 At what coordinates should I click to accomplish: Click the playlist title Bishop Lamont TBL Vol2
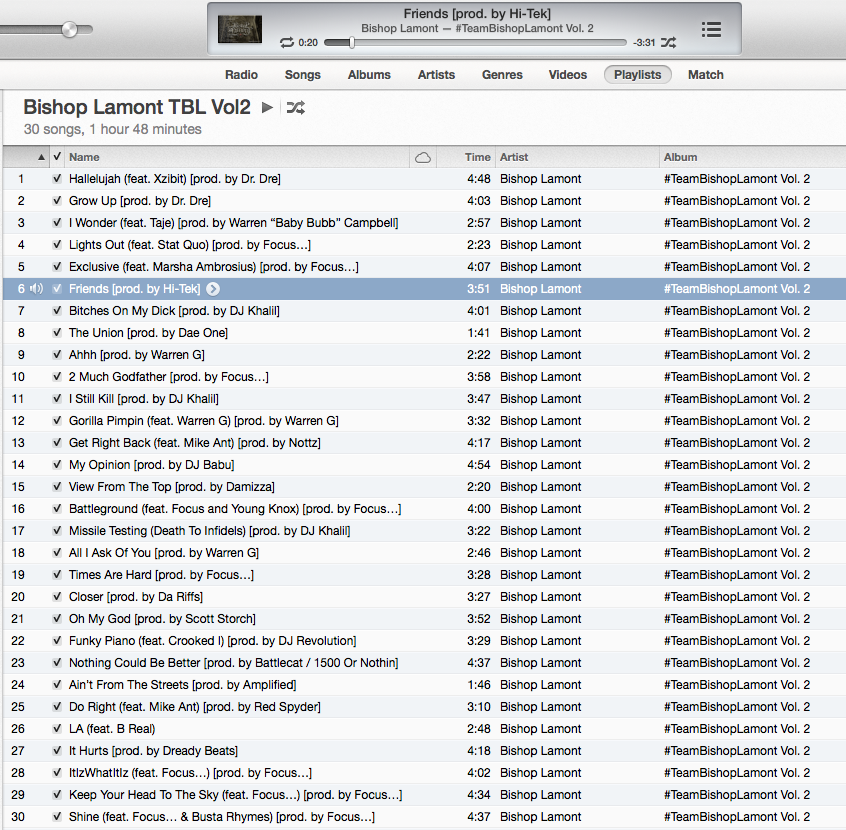coord(137,107)
